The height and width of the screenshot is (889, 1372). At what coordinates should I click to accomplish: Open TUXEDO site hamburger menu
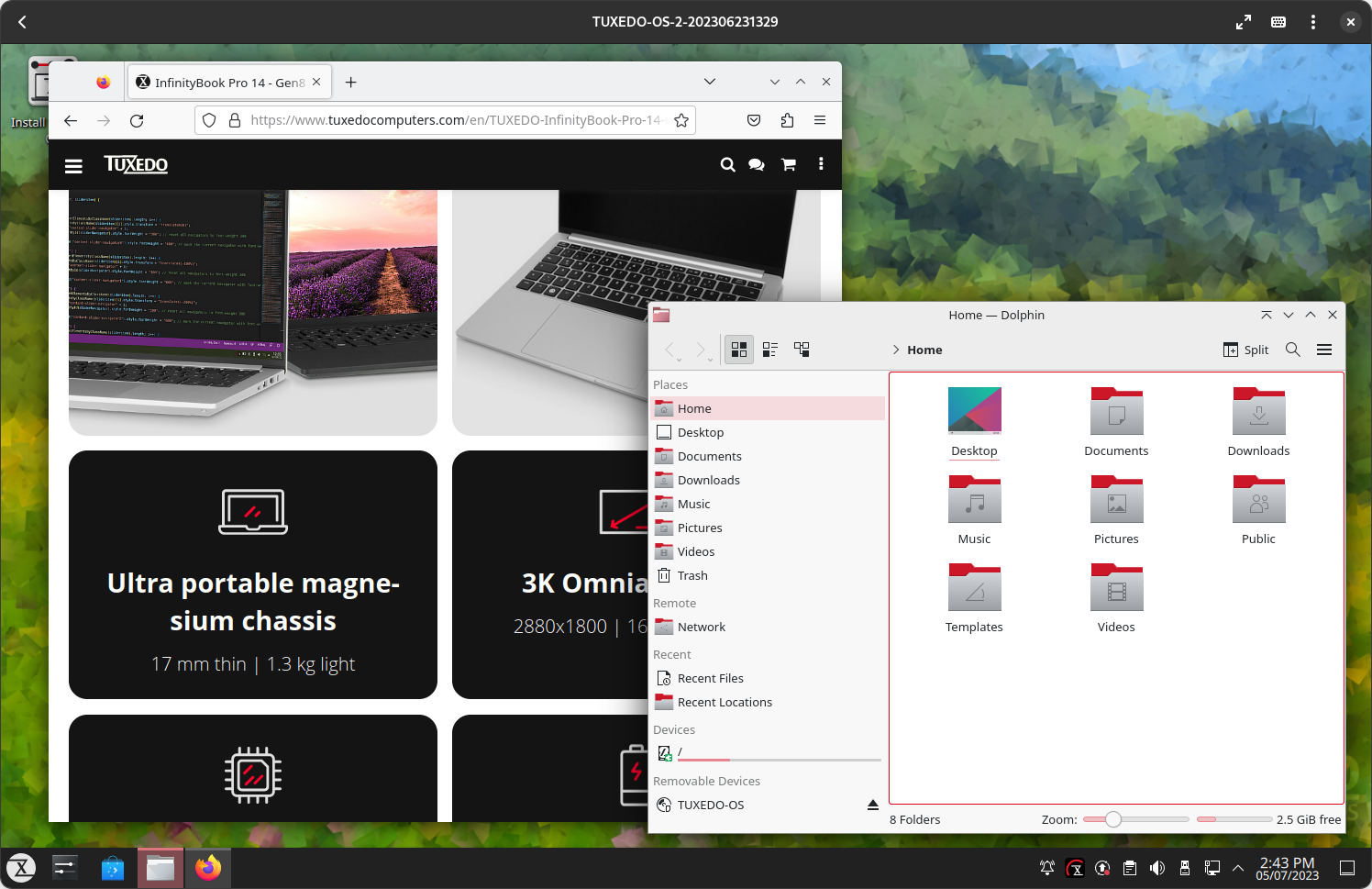pyautogui.click(x=73, y=165)
